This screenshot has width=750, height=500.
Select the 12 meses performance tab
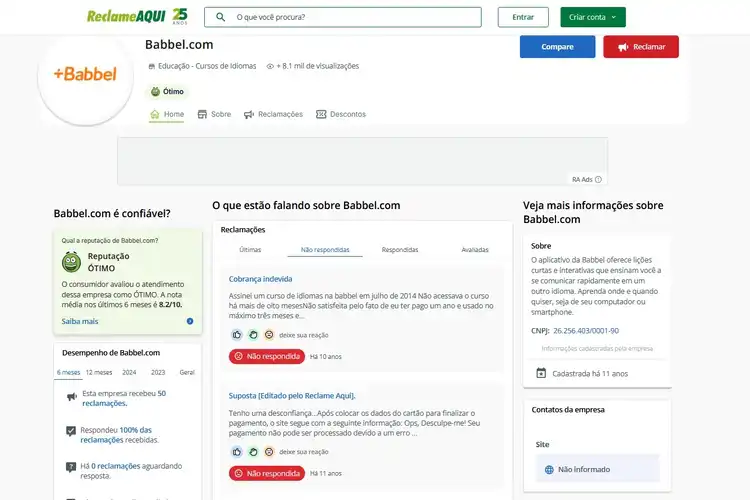pos(99,372)
